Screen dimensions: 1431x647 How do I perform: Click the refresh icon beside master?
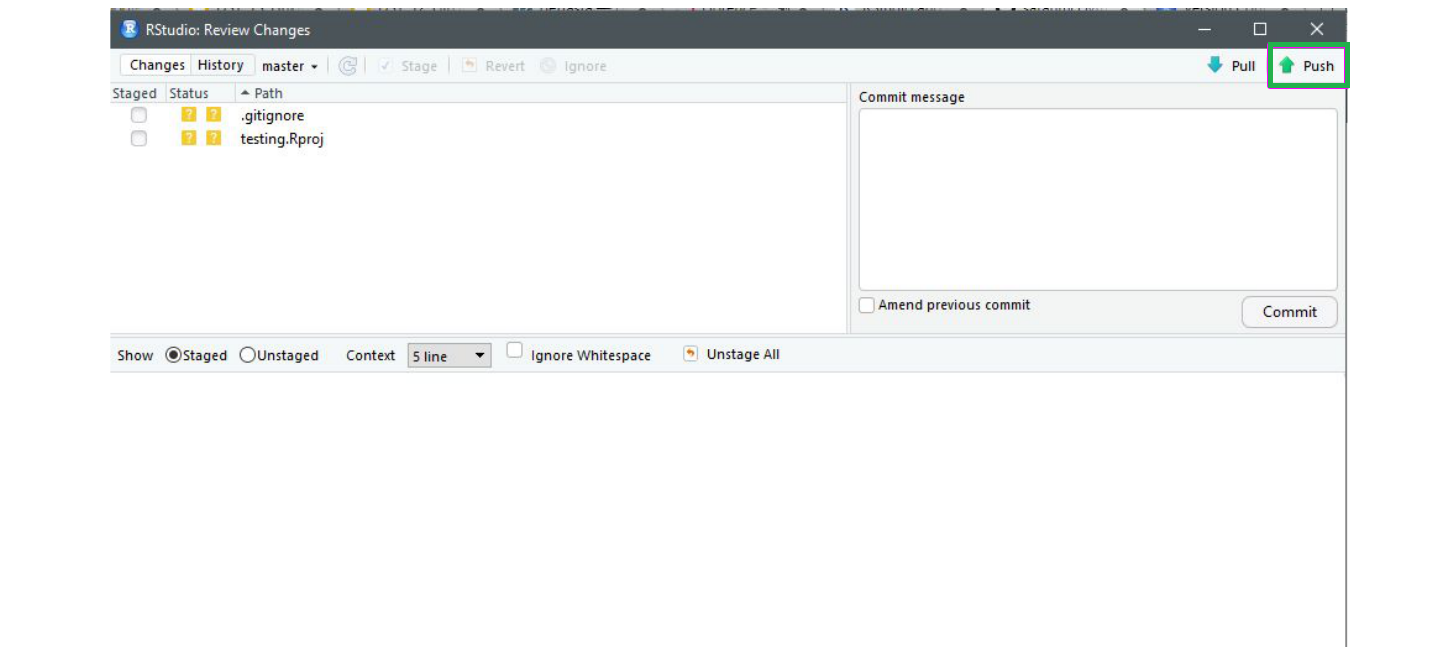[347, 66]
